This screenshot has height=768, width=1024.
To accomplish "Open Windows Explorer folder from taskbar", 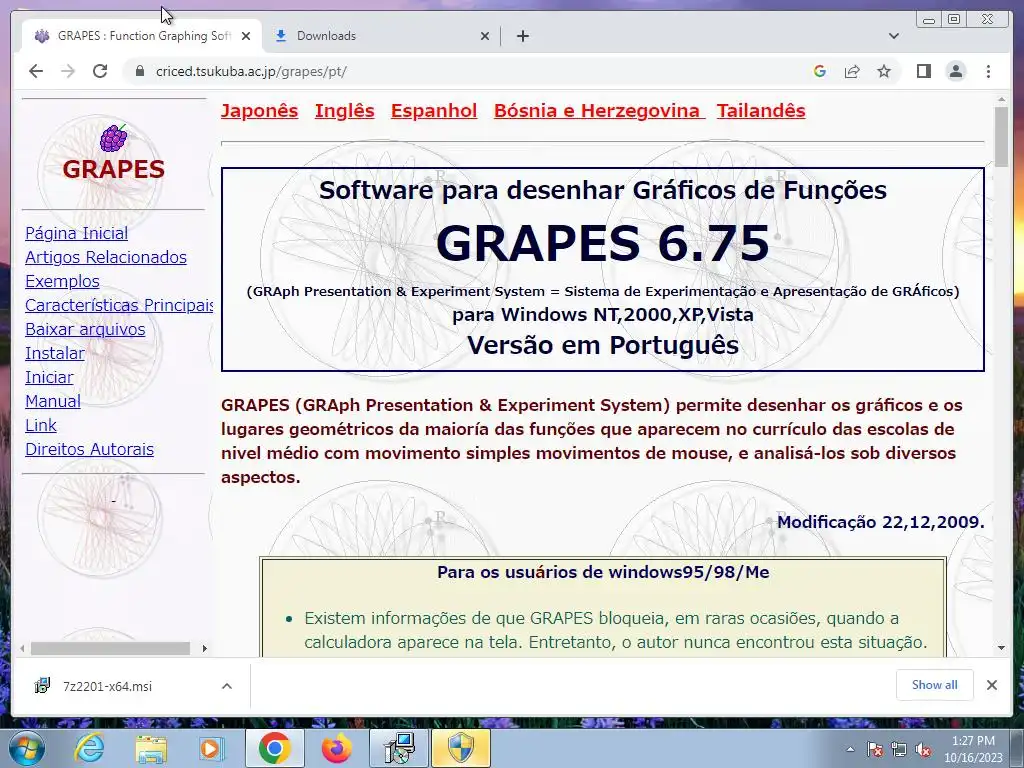I will coord(151,748).
